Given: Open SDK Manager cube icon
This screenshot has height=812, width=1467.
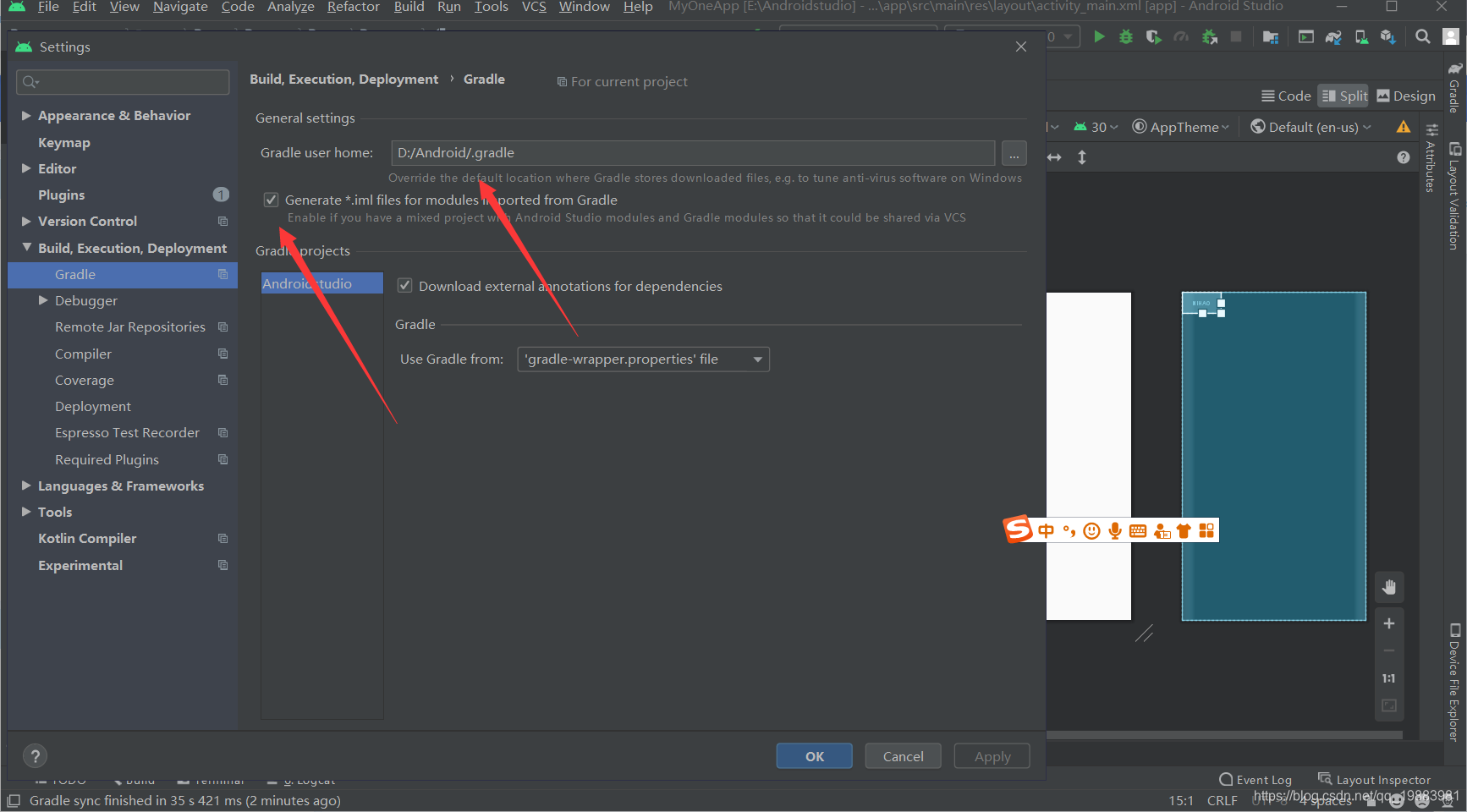Looking at the screenshot, I should tap(1388, 36).
